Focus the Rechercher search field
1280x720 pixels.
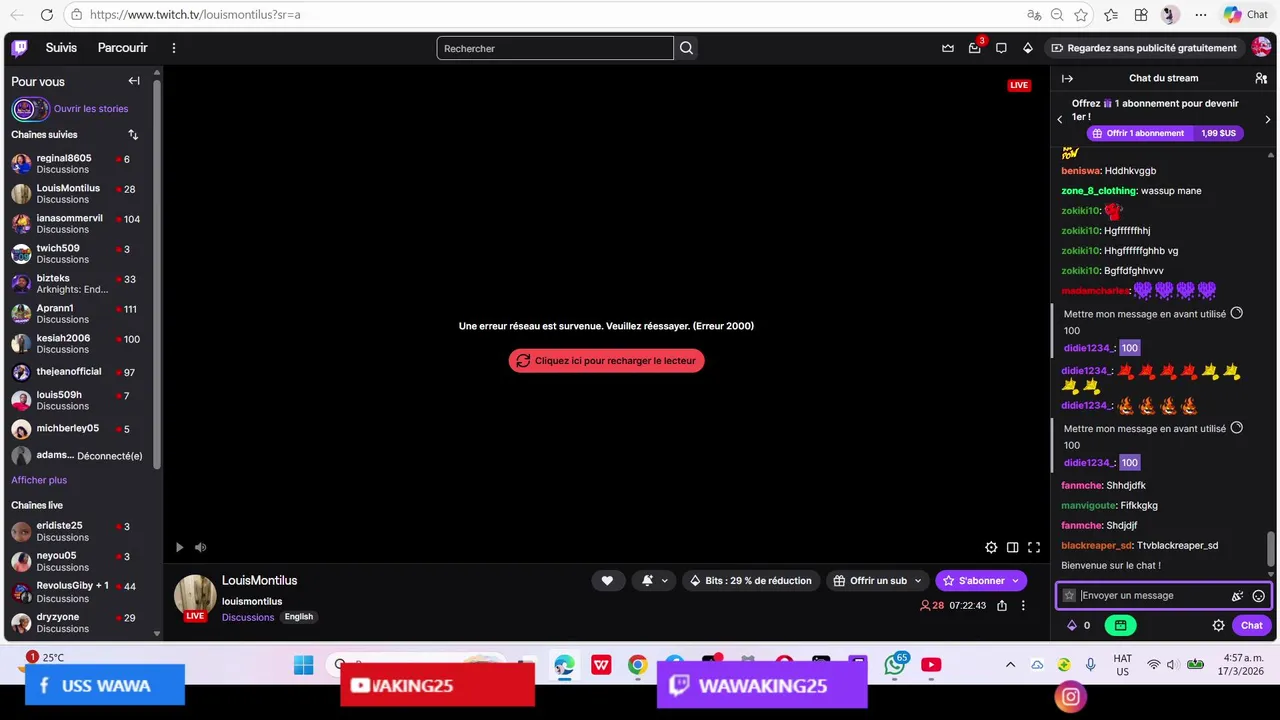pyautogui.click(x=555, y=48)
